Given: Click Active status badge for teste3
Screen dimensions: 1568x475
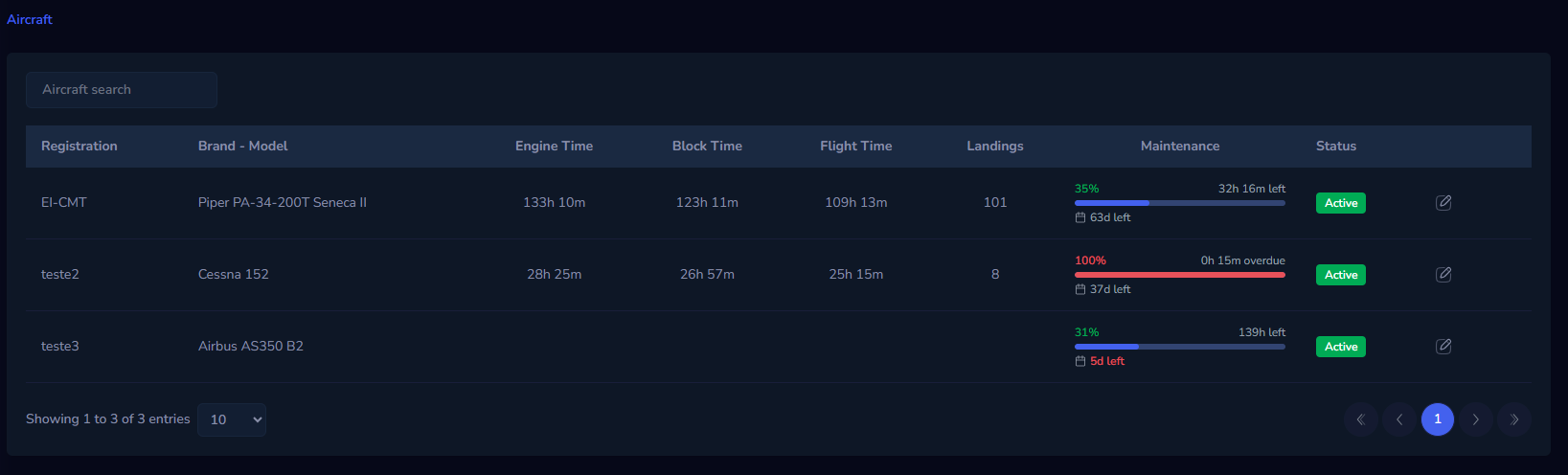Looking at the screenshot, I should 1340,347.
